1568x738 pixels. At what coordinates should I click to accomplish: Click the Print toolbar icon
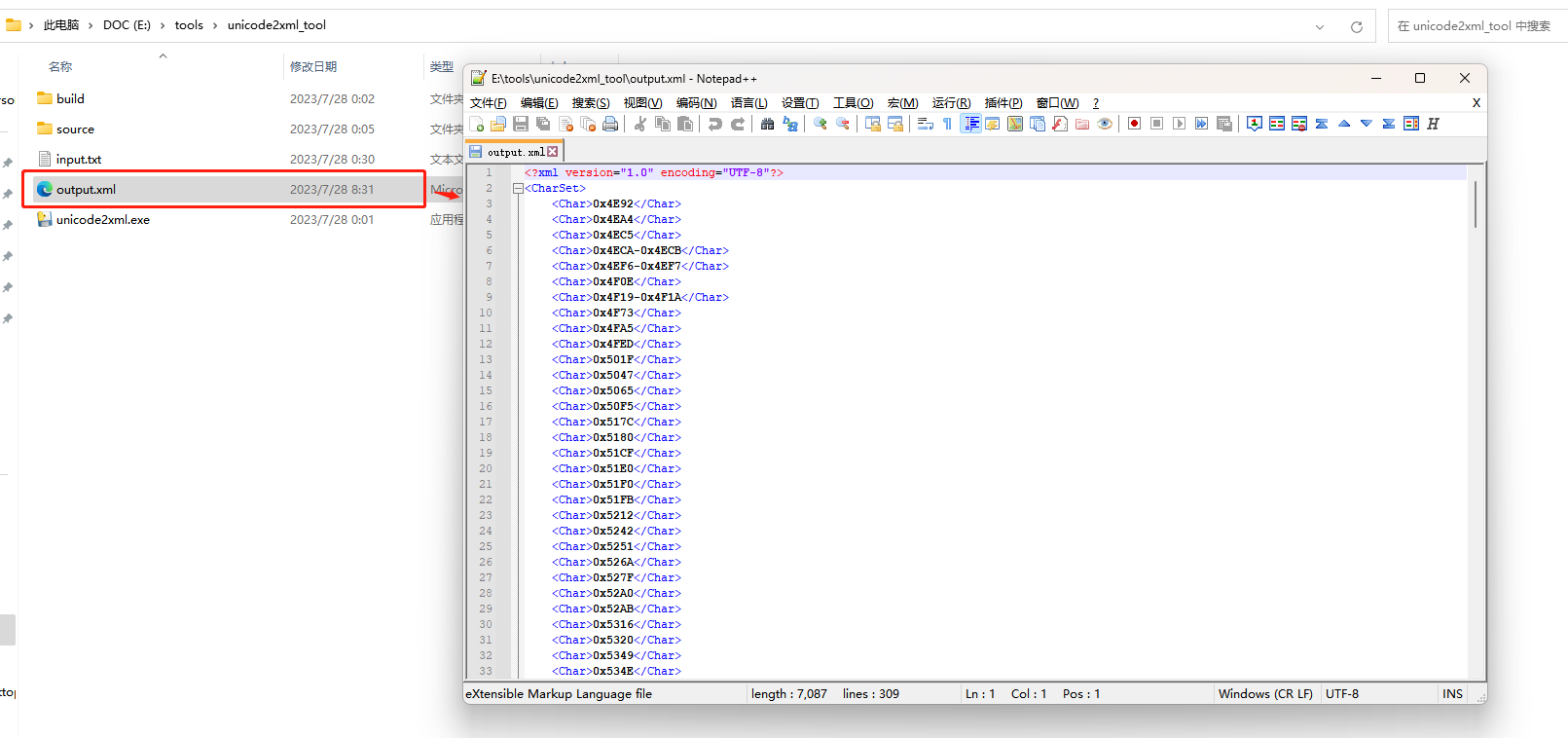pyautogui.click(x=610, y=124)
